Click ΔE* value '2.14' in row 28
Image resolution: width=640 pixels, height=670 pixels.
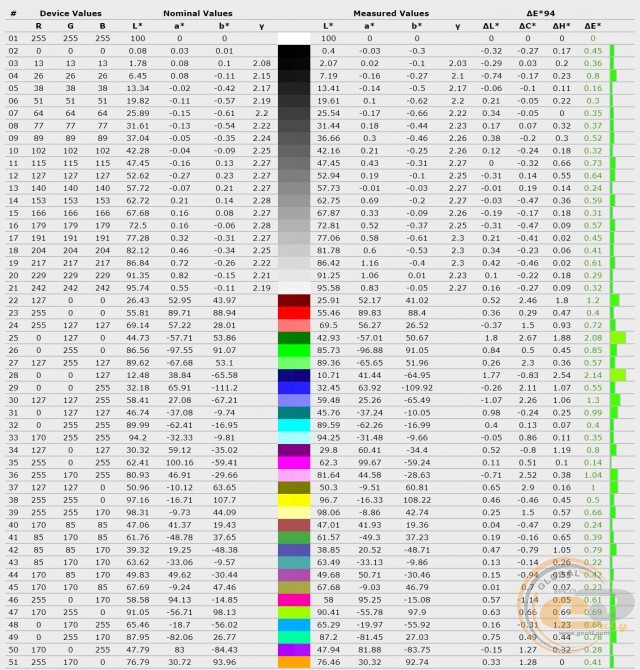click(x=593, y=375)
